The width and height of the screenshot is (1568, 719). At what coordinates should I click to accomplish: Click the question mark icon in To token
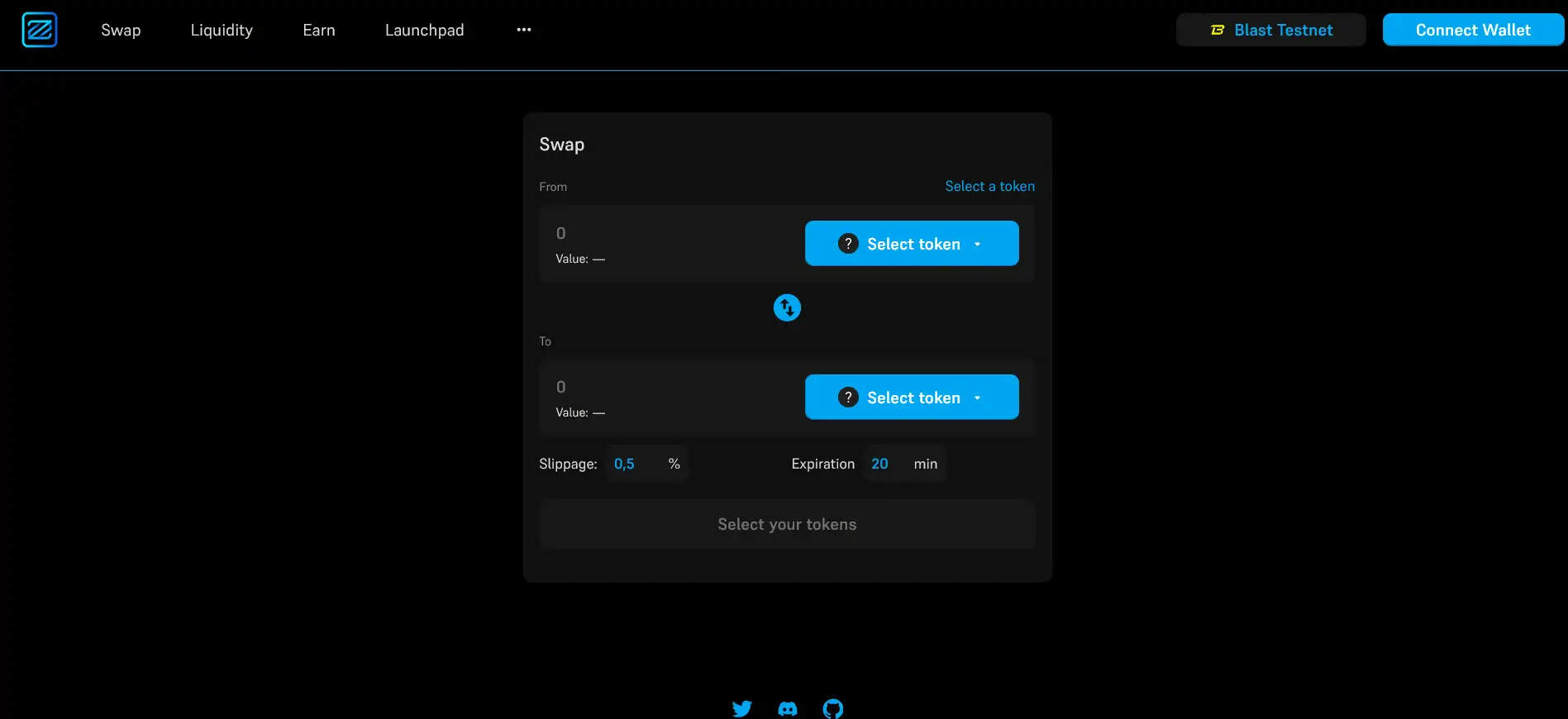click(x=848, y=398)
